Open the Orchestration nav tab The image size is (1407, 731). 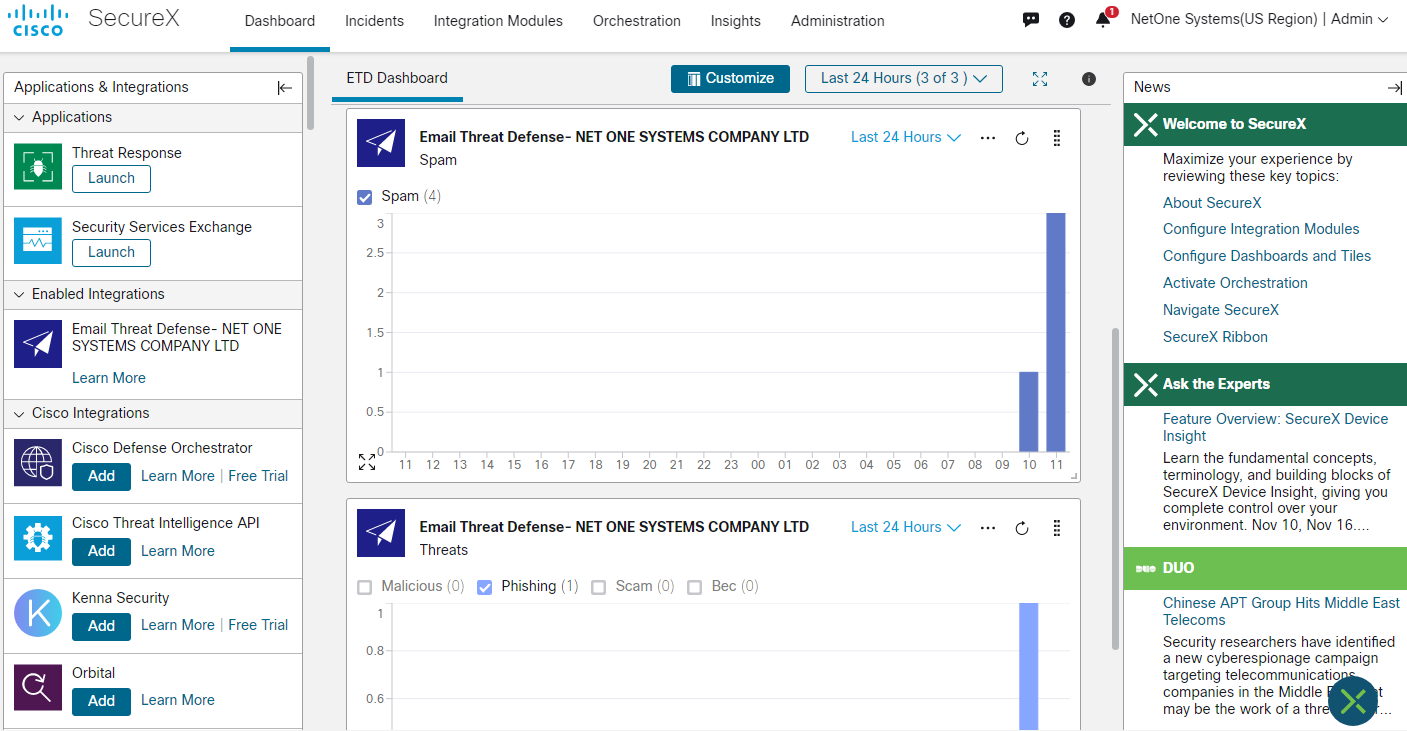637,21
